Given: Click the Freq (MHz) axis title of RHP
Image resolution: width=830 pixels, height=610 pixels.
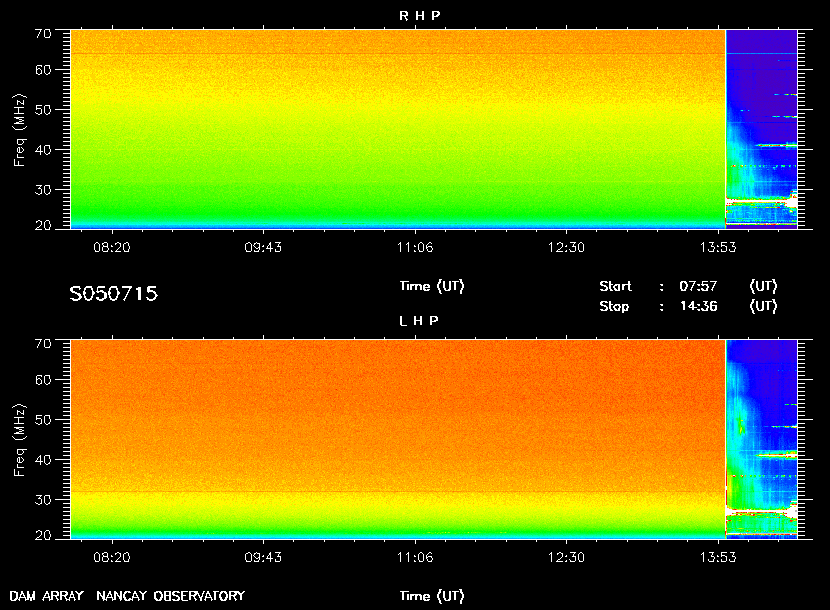Looking at the screenshot, I should coord(19,130).
